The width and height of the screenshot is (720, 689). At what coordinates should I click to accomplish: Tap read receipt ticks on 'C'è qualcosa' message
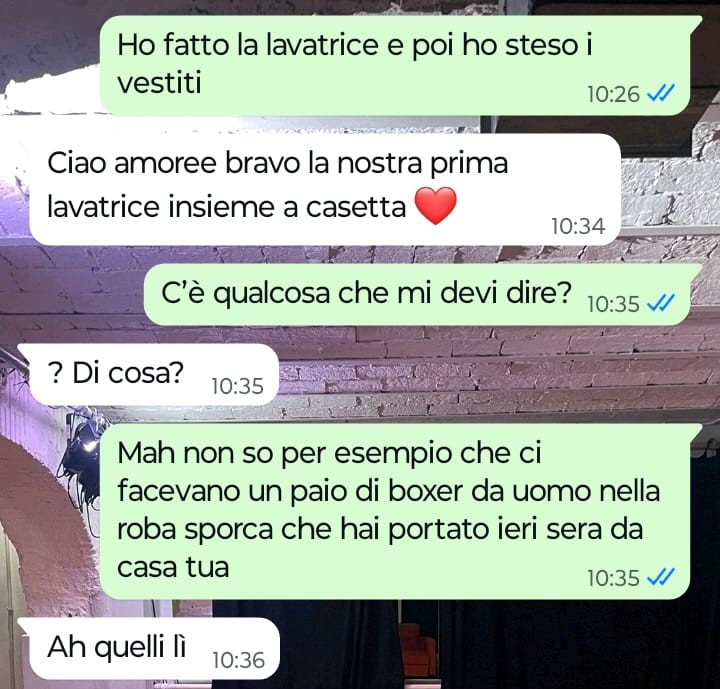(660, 303)
